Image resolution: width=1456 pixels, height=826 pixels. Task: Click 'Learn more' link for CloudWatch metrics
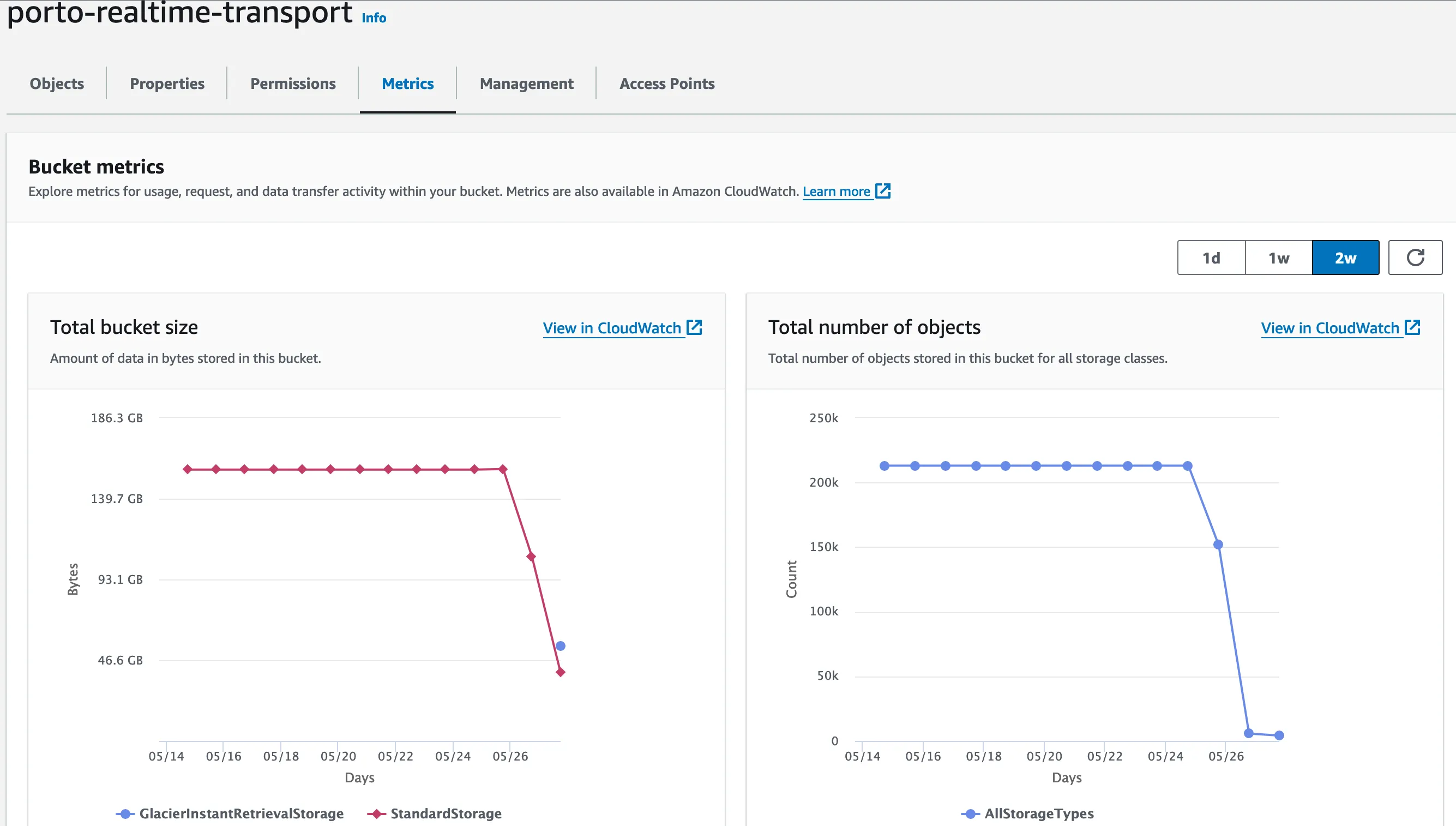click(837, 191)
